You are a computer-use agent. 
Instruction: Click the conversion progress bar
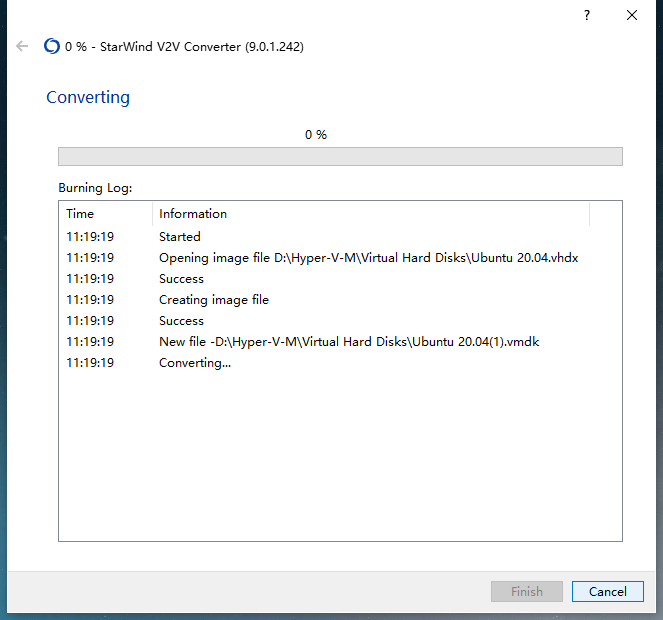340,156
